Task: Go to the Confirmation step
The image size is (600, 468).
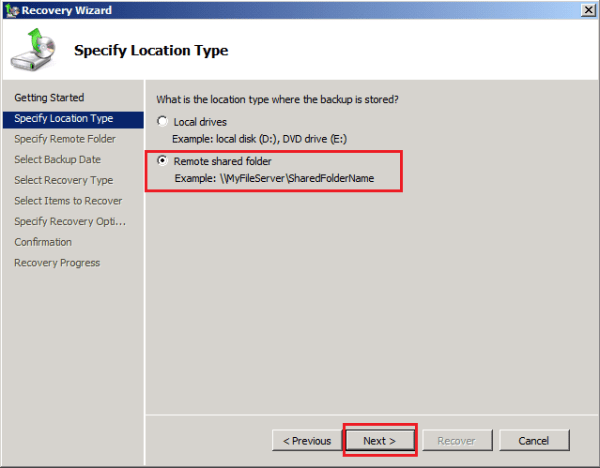Action: tap(43, 242)
